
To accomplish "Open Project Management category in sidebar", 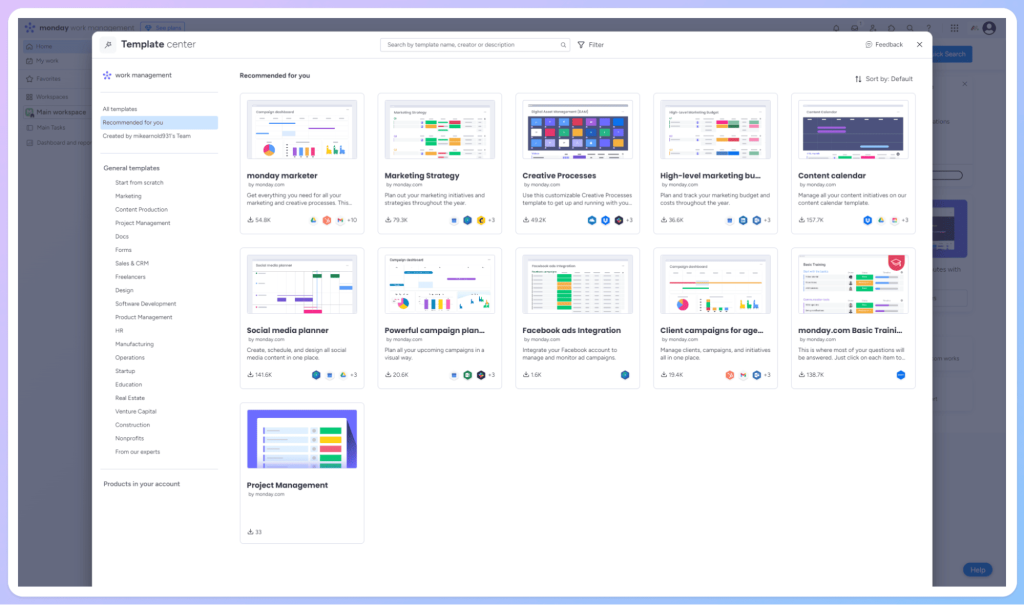I will pyautogui.click(x=142, y=223).
